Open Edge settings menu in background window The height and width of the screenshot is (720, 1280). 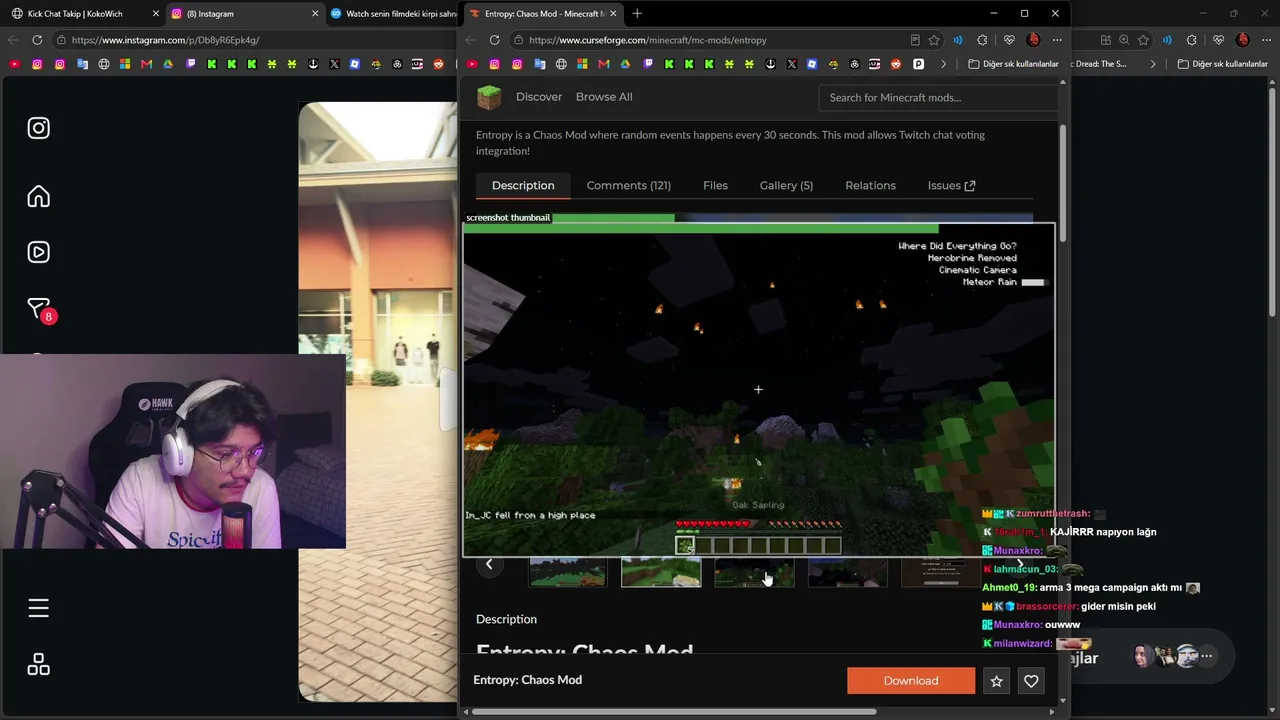(1266, 40)
